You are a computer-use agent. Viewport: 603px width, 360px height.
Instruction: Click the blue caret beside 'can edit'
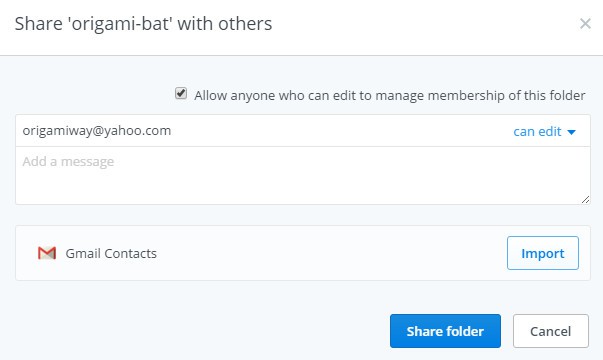click(x=571, y=132)
